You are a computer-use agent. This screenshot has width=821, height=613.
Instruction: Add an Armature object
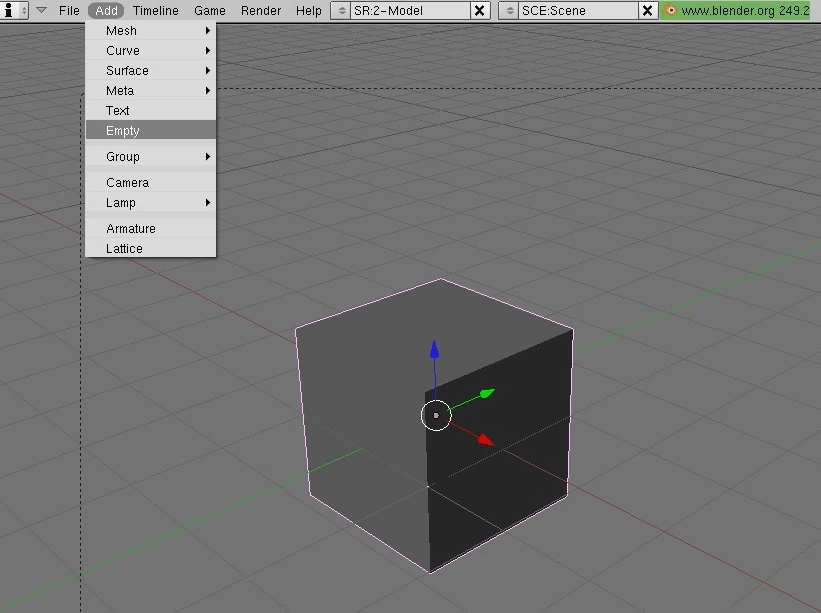point(151,228)
